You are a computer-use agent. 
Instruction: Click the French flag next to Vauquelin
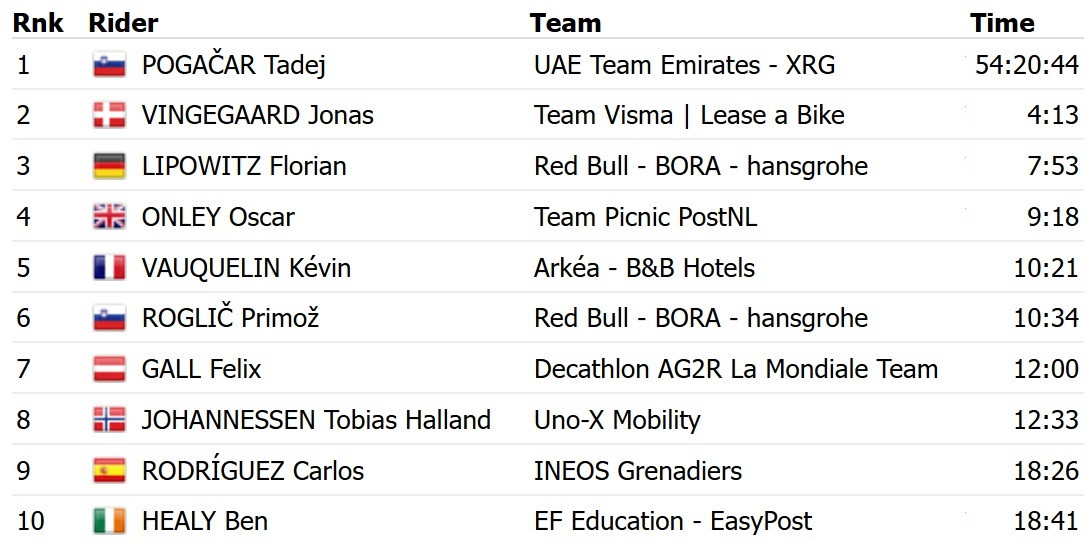tap(109, 267)
